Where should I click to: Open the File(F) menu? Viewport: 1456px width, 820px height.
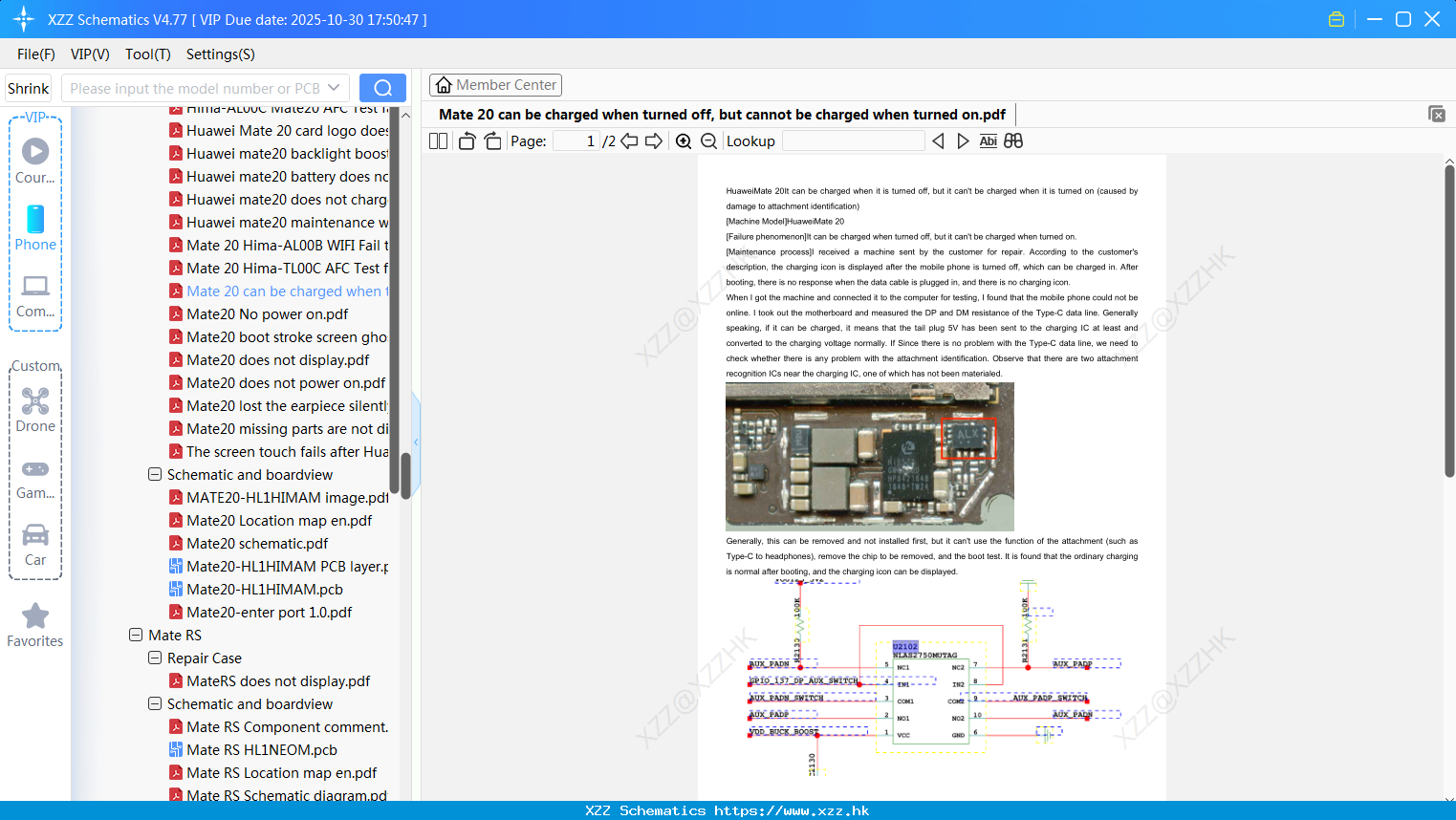click(x=36, y=54)
